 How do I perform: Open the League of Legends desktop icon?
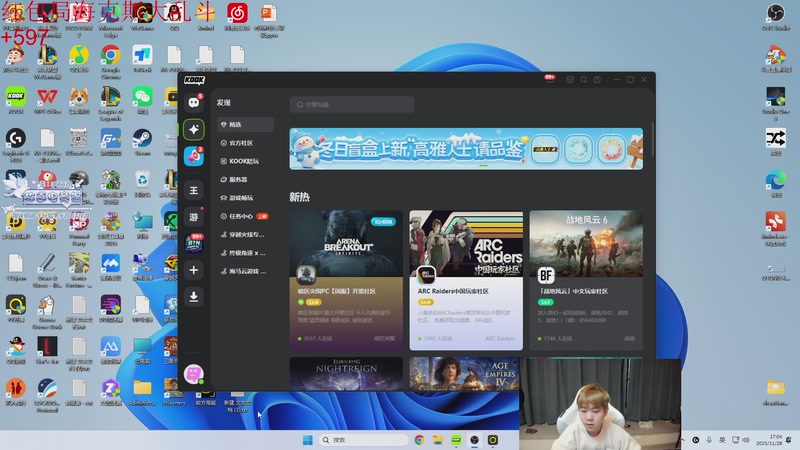111,104
